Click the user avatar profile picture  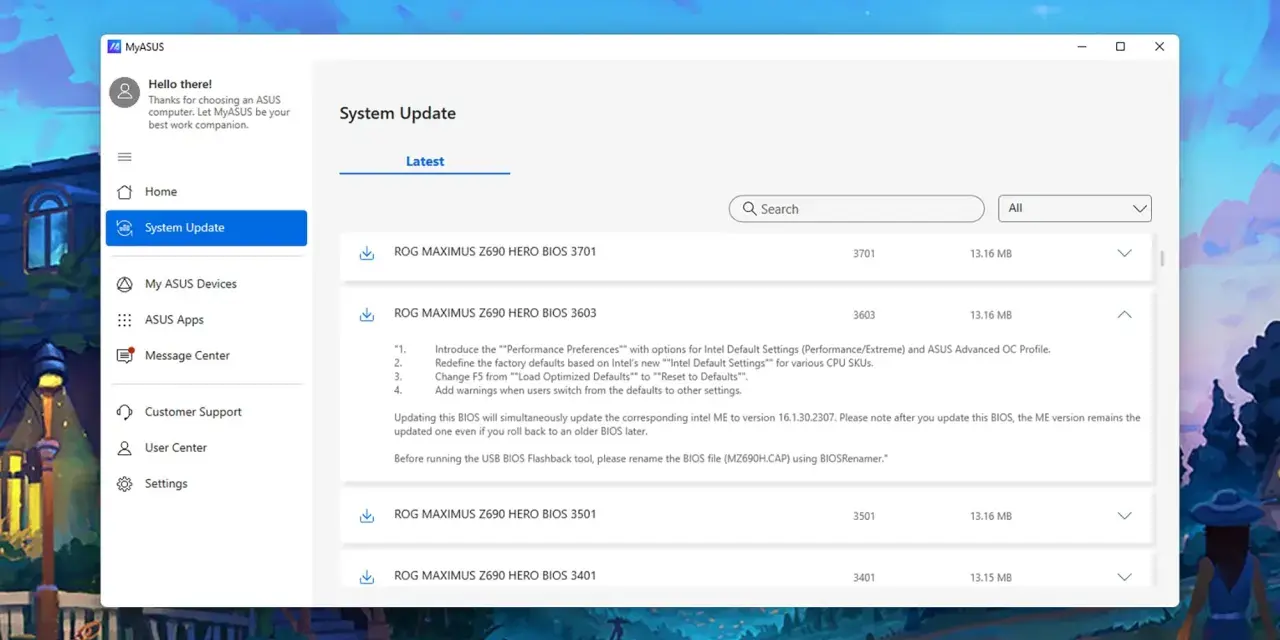click(125, 92)
